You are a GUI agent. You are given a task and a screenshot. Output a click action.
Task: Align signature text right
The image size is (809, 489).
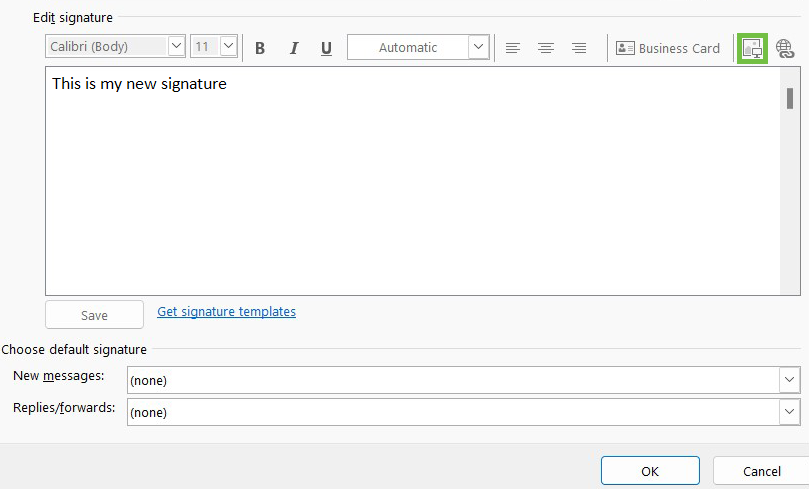[x=579, y=48]
